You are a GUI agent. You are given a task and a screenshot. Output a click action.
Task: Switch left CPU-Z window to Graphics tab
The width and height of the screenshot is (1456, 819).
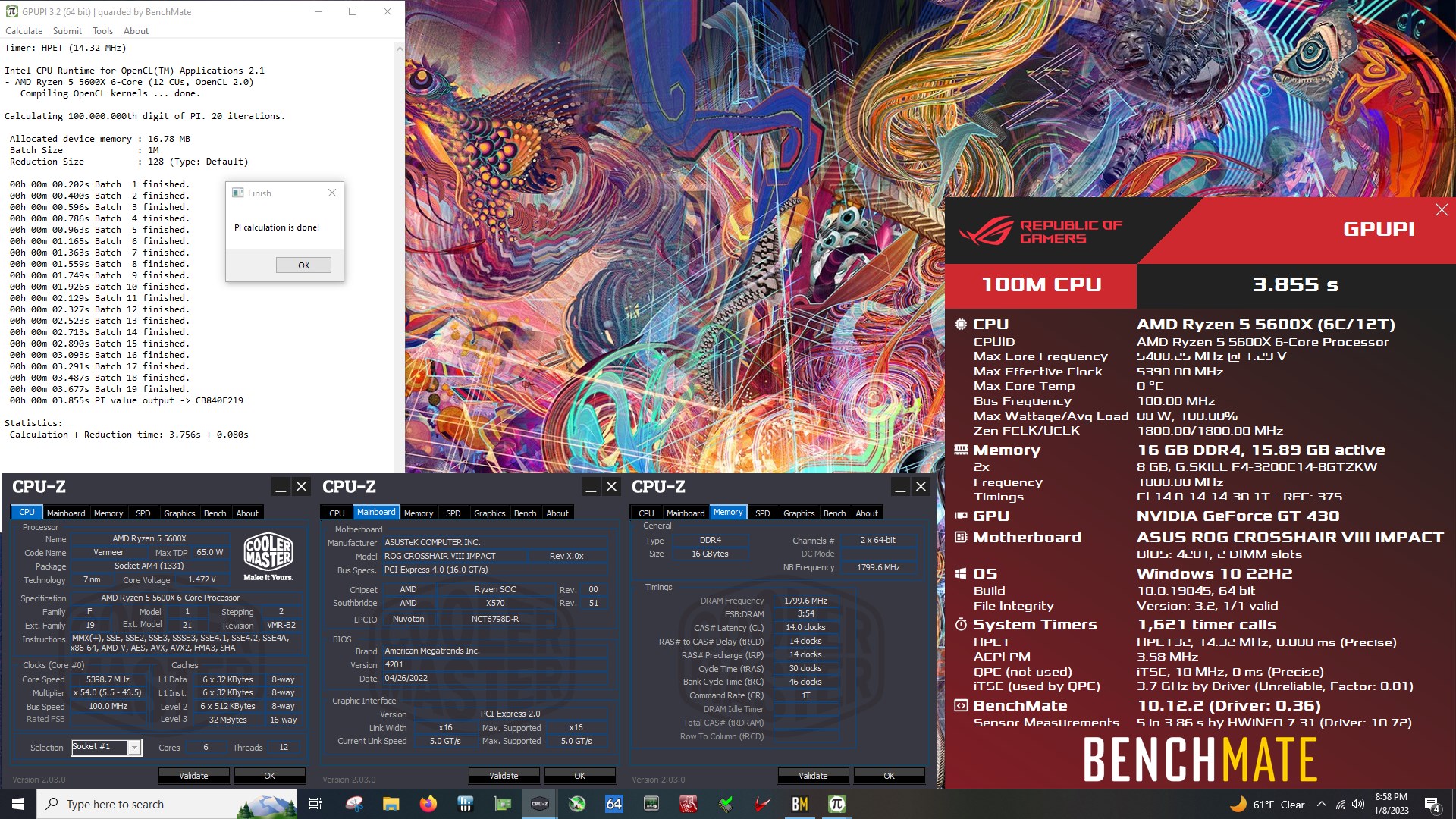coord(180,513)
